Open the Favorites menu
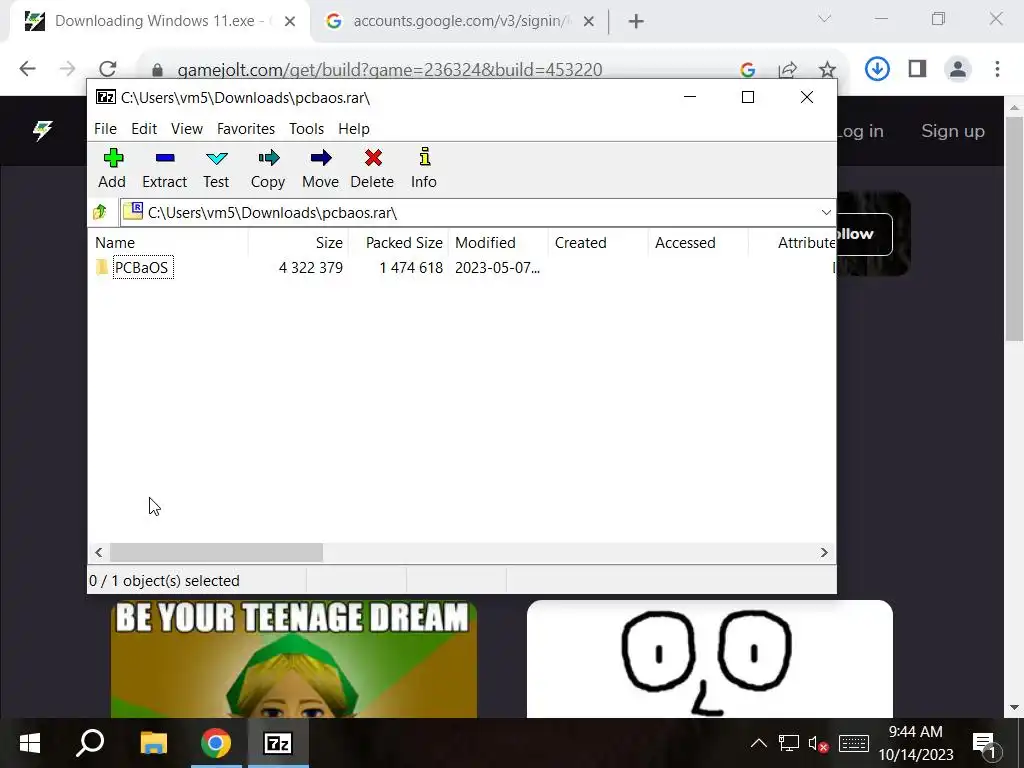Viewport: 1024px width, 768px height. pos(246,129)
